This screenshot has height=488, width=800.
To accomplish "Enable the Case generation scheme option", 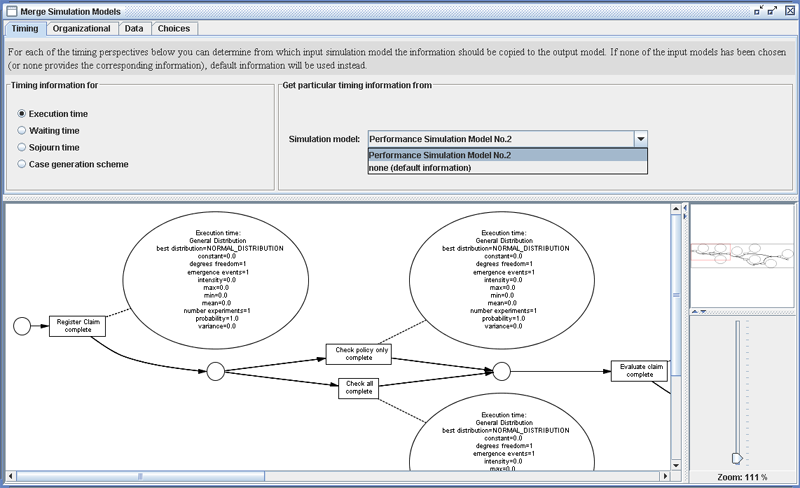I will 22,164.
